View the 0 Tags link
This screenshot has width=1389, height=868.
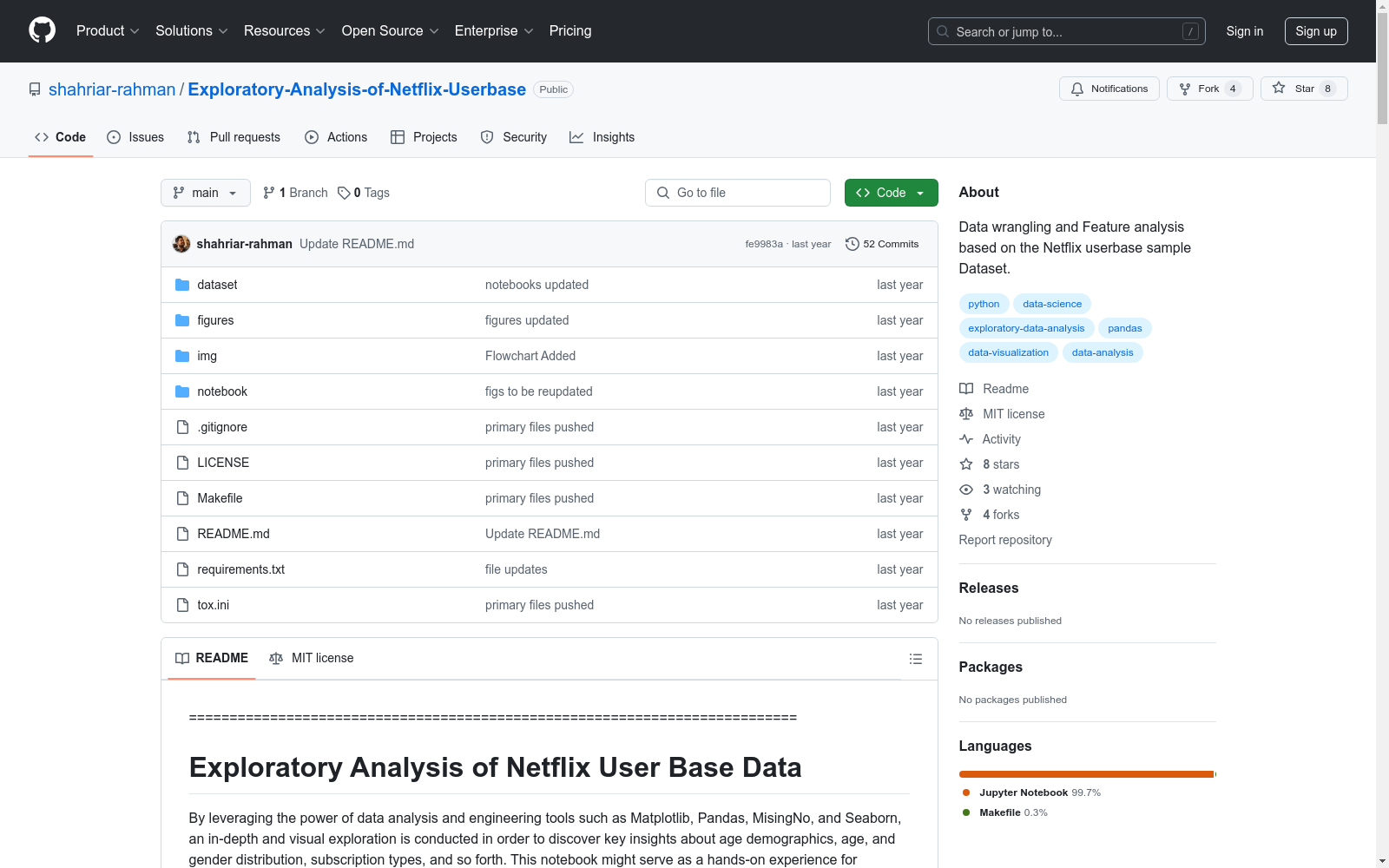pyautogui.click(x=364, y=193)
